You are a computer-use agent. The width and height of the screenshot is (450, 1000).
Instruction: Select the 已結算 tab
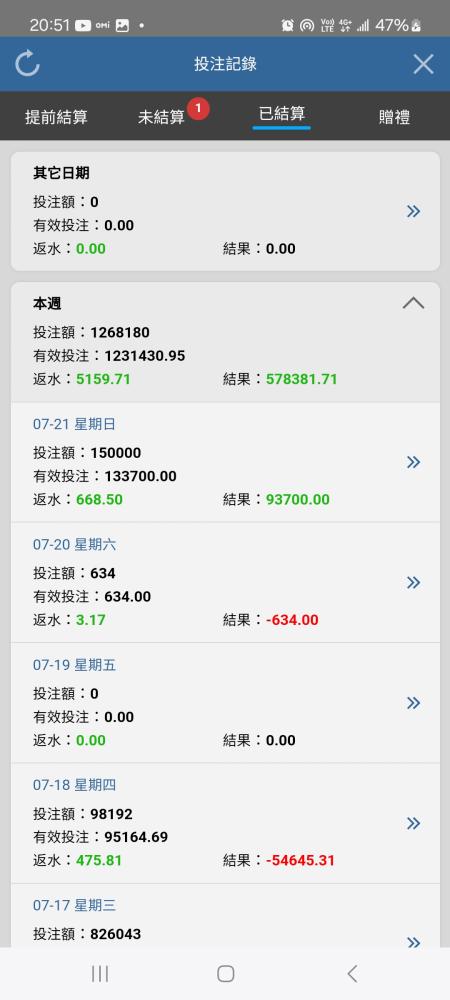click(282, 114)
